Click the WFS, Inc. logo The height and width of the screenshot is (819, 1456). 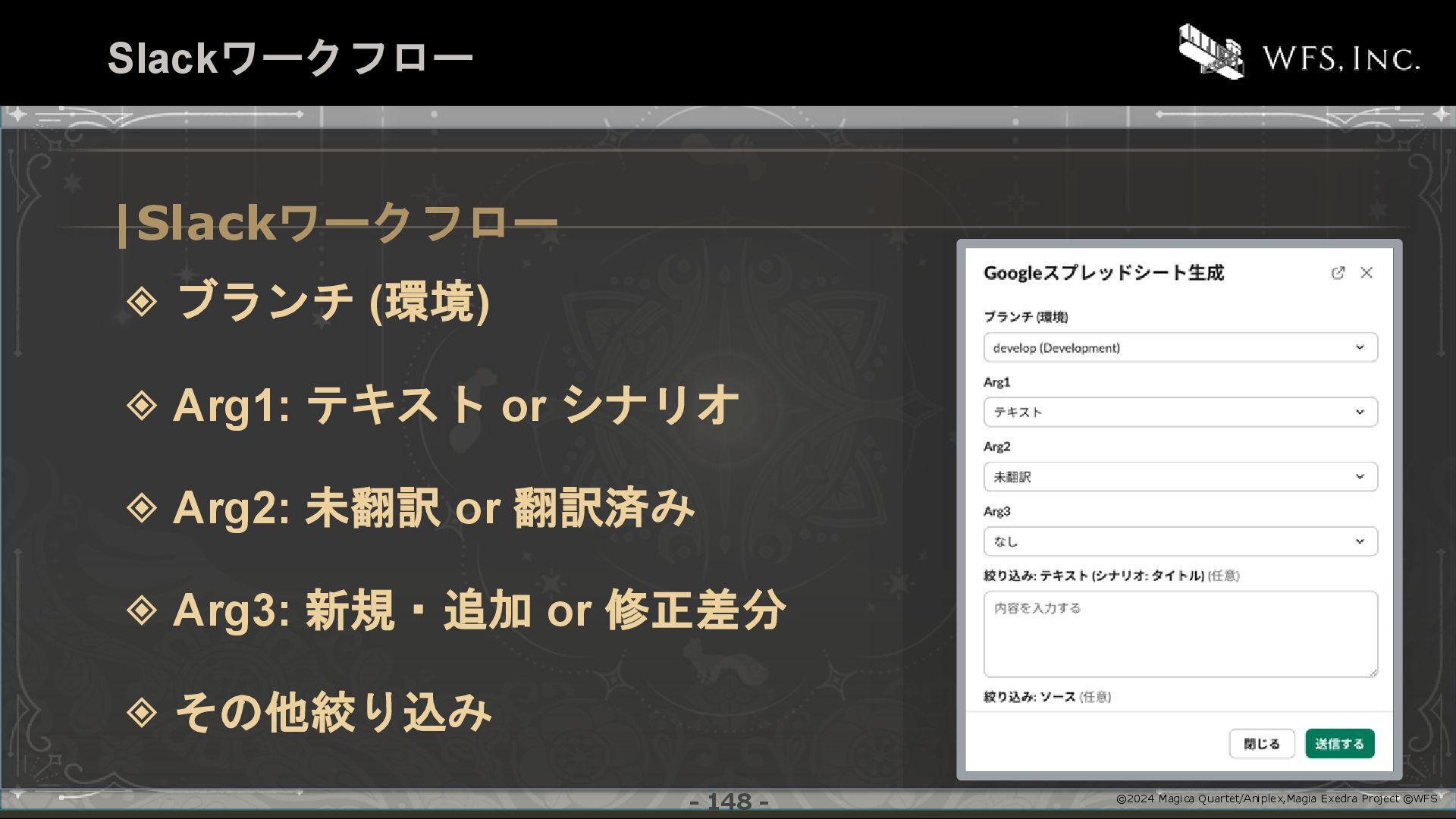(x=1299, y=52)
